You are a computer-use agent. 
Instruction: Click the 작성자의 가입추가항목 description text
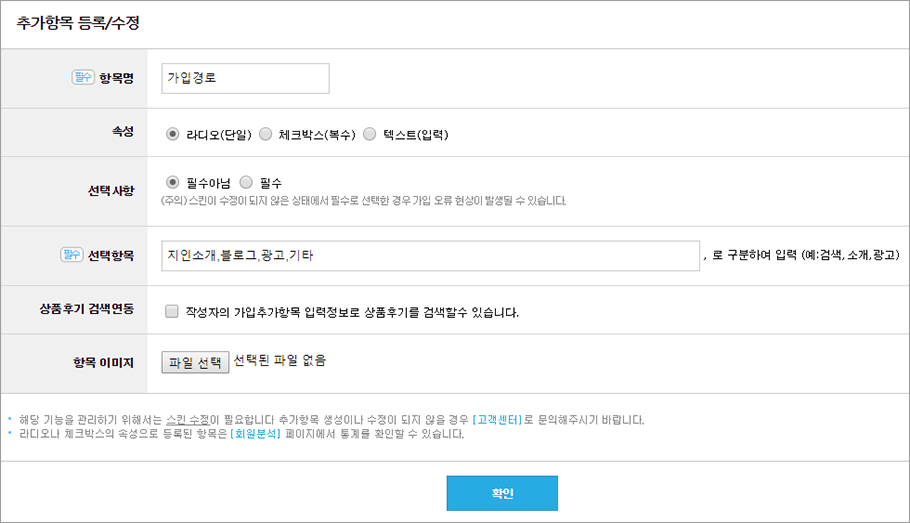click(x=352, y=312)
